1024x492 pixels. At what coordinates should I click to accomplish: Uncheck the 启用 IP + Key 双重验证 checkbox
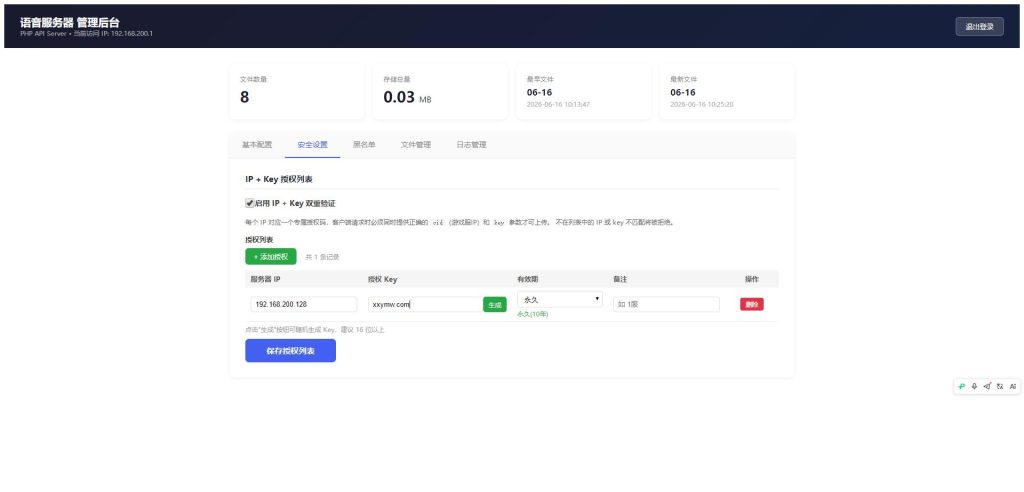point(249,203)
